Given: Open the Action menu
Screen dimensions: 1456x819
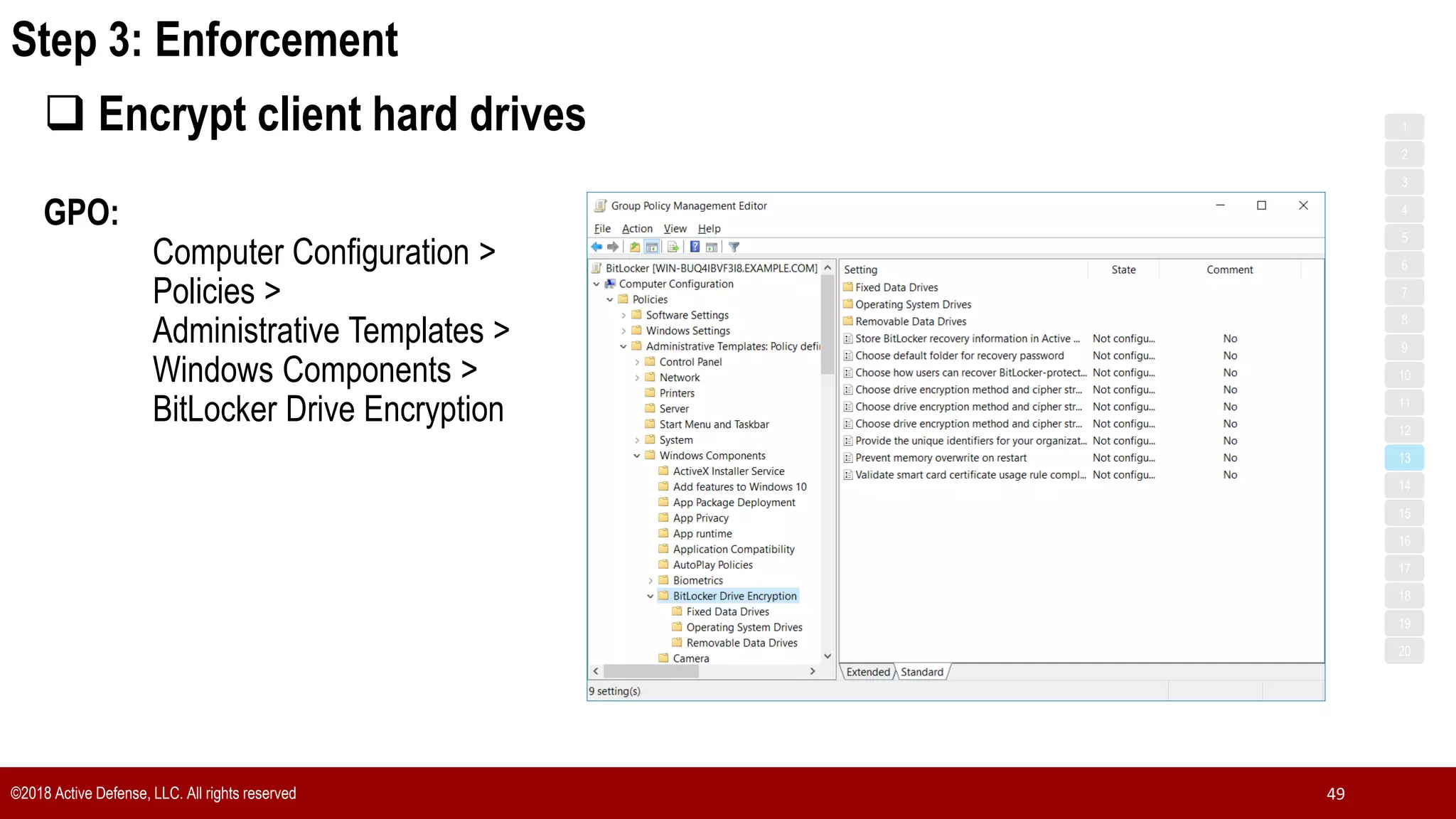Looking at the screenshot, I should (x=637, y=228).
